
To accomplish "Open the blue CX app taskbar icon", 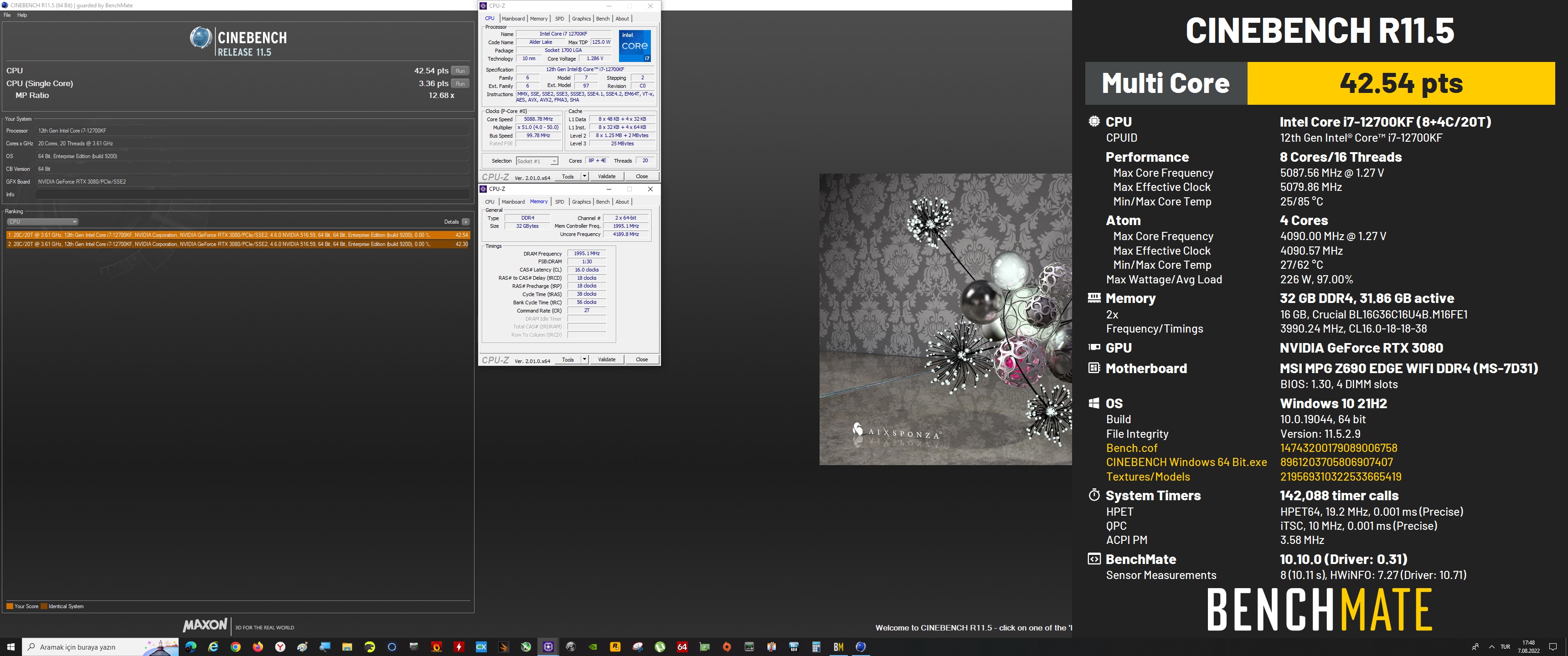I will [x=481, y=647].
